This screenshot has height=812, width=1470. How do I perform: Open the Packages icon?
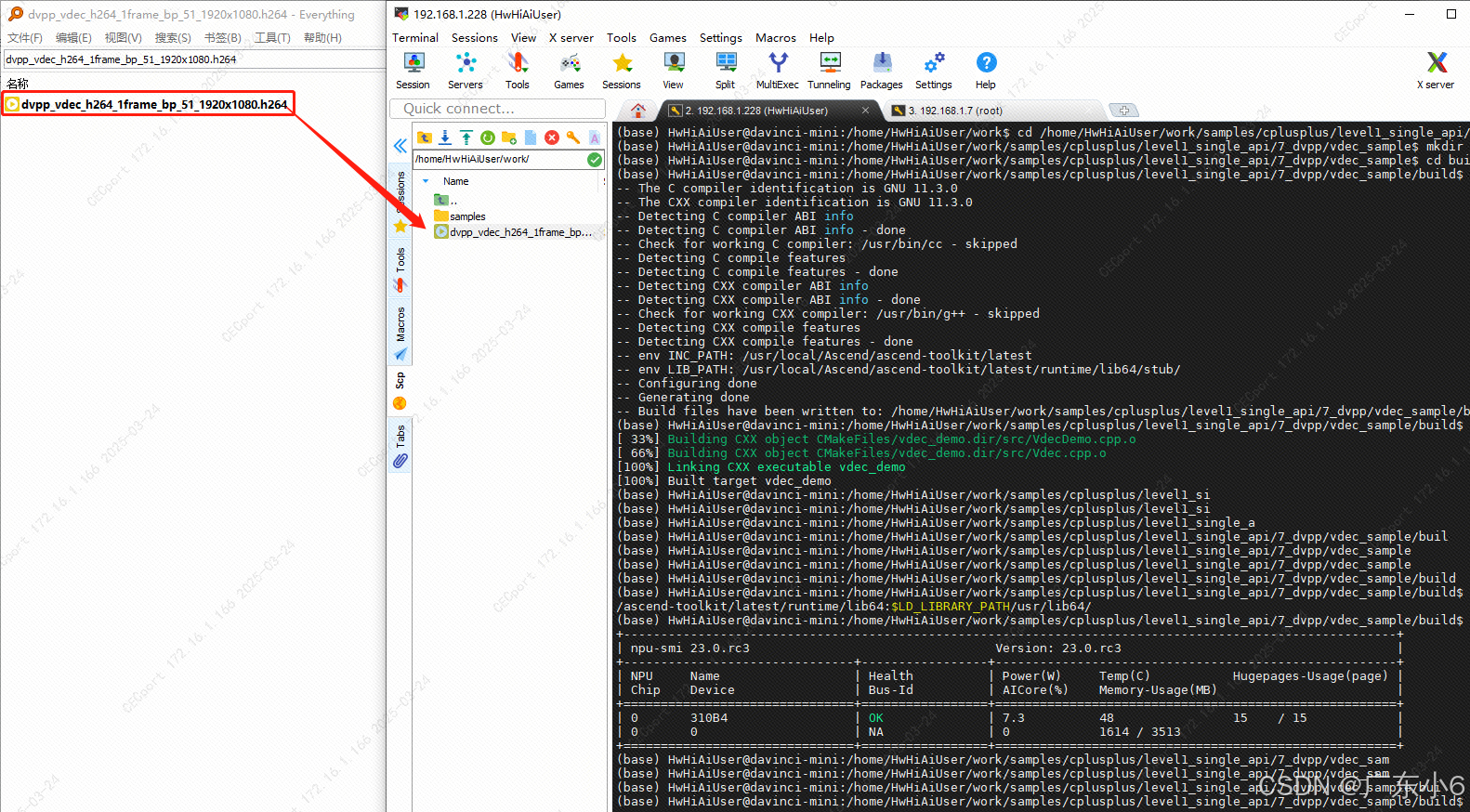[882, 71]
